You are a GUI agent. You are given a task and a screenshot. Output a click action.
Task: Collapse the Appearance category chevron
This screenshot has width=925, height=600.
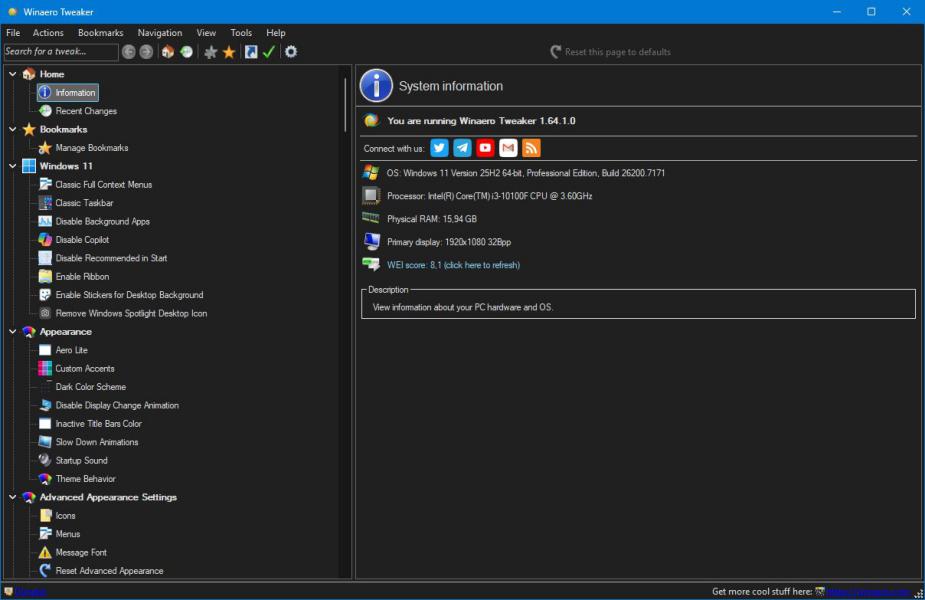12,332
